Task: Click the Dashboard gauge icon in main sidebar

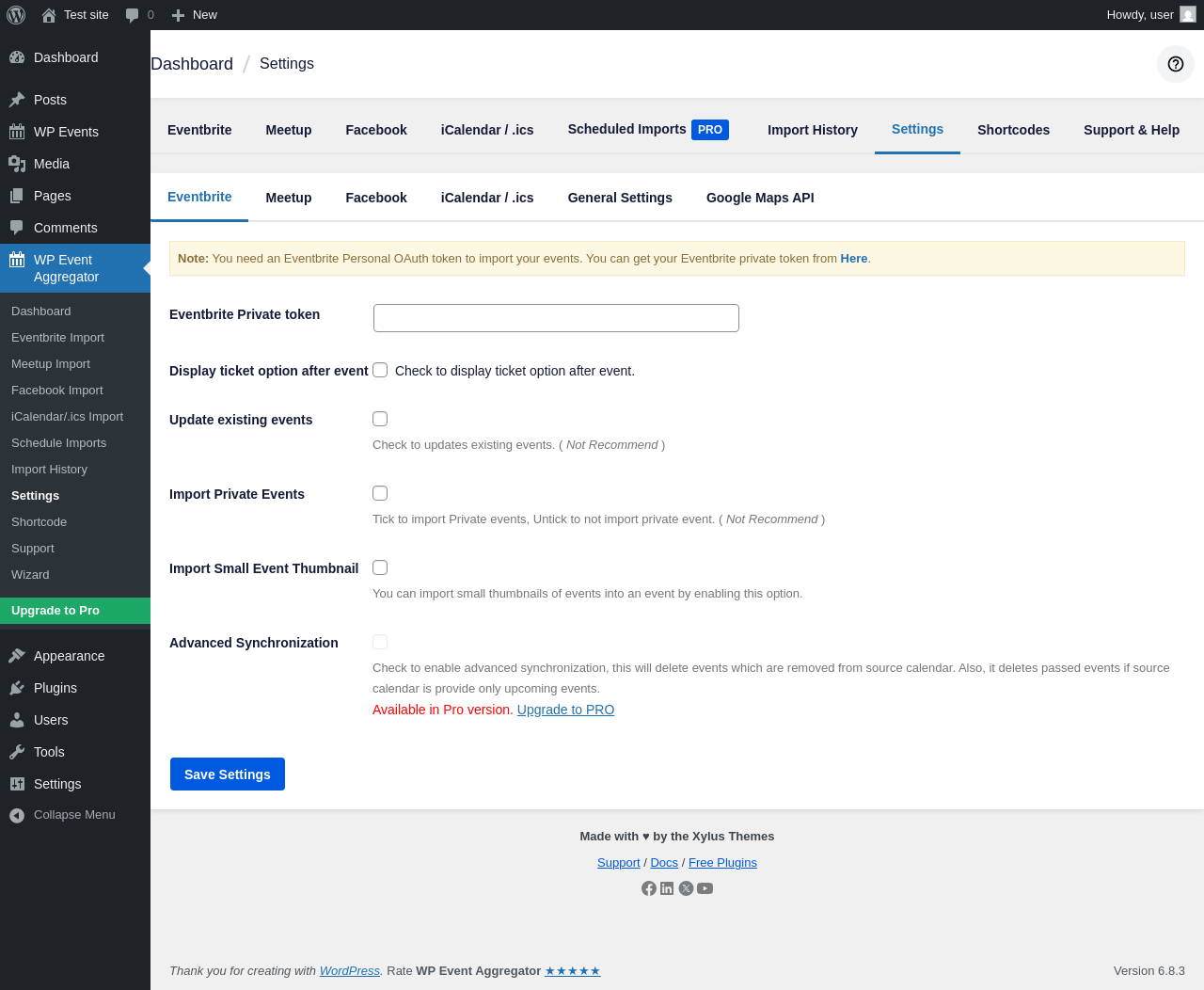Action: click(x=17, y=57)
